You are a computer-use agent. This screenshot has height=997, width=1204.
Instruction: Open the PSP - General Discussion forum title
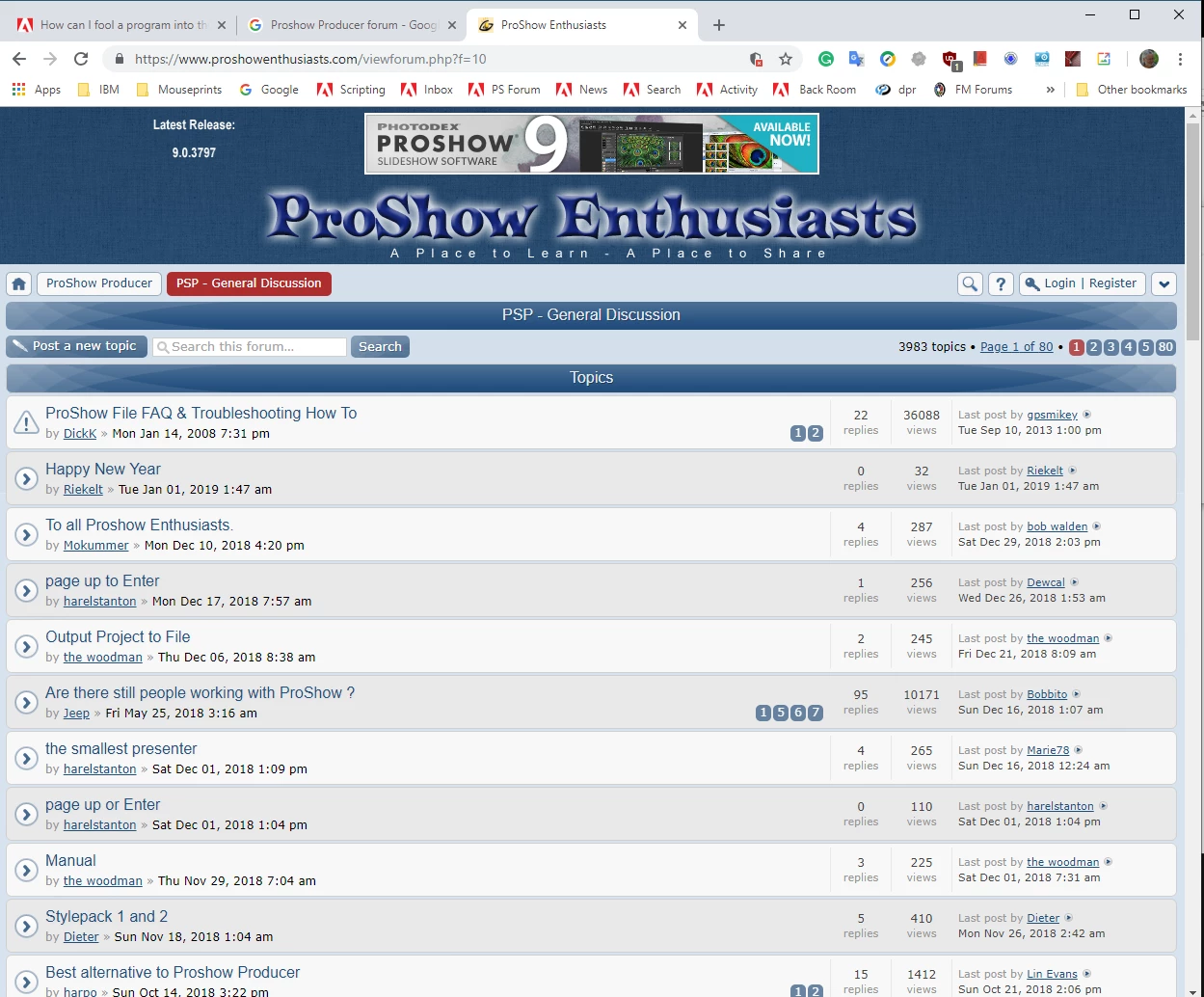[591, 315]
